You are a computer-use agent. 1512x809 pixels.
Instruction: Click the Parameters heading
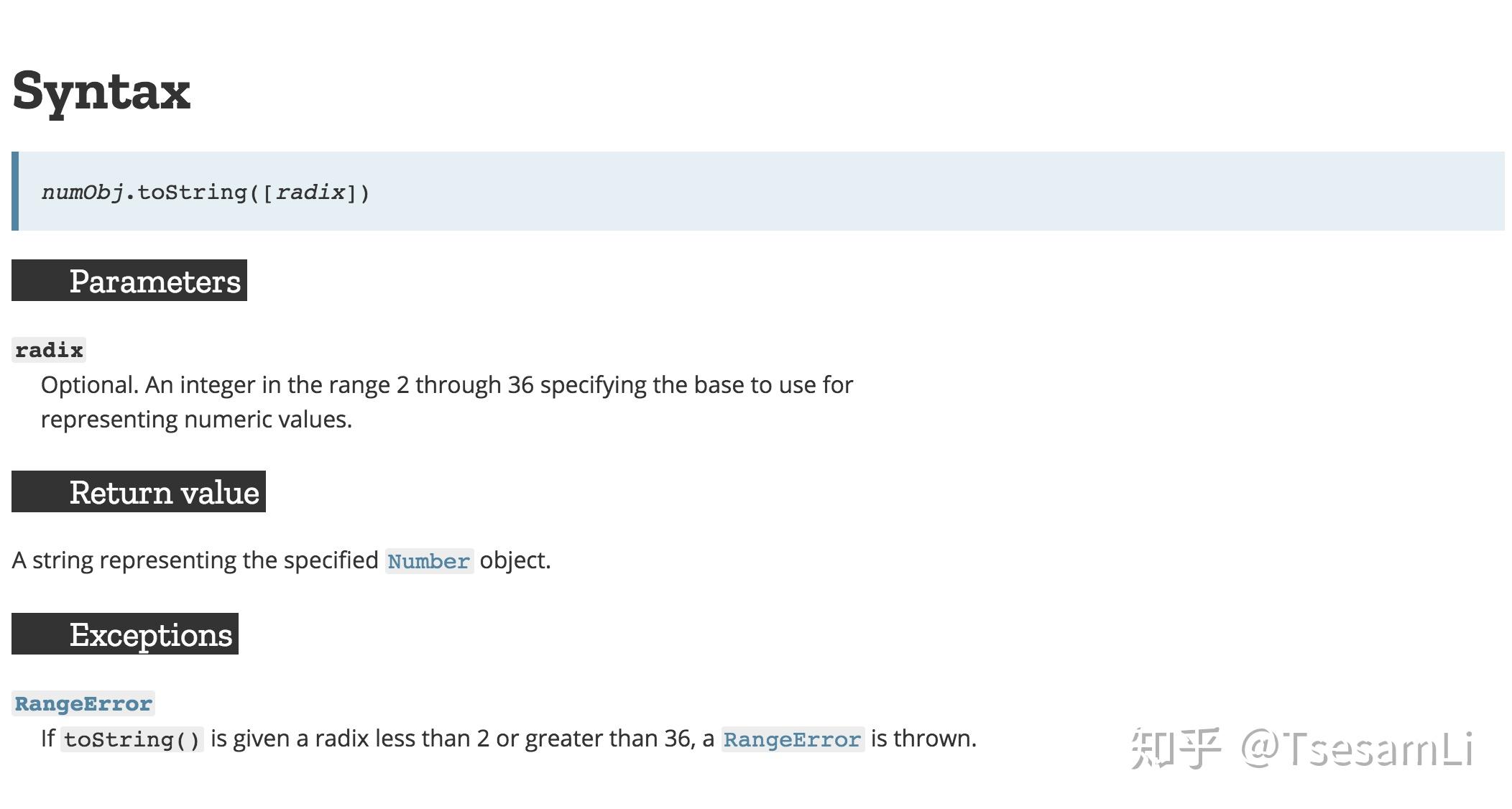point(155,281)
